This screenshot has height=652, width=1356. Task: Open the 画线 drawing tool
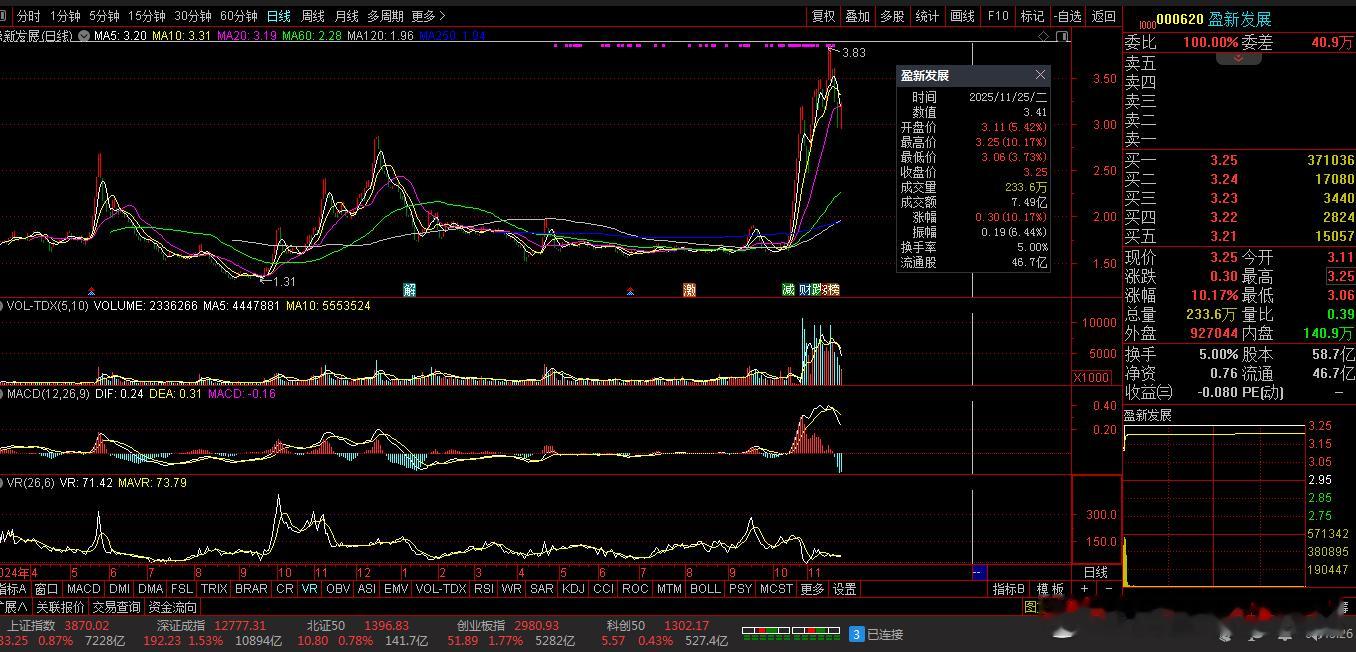coord(962,16)
